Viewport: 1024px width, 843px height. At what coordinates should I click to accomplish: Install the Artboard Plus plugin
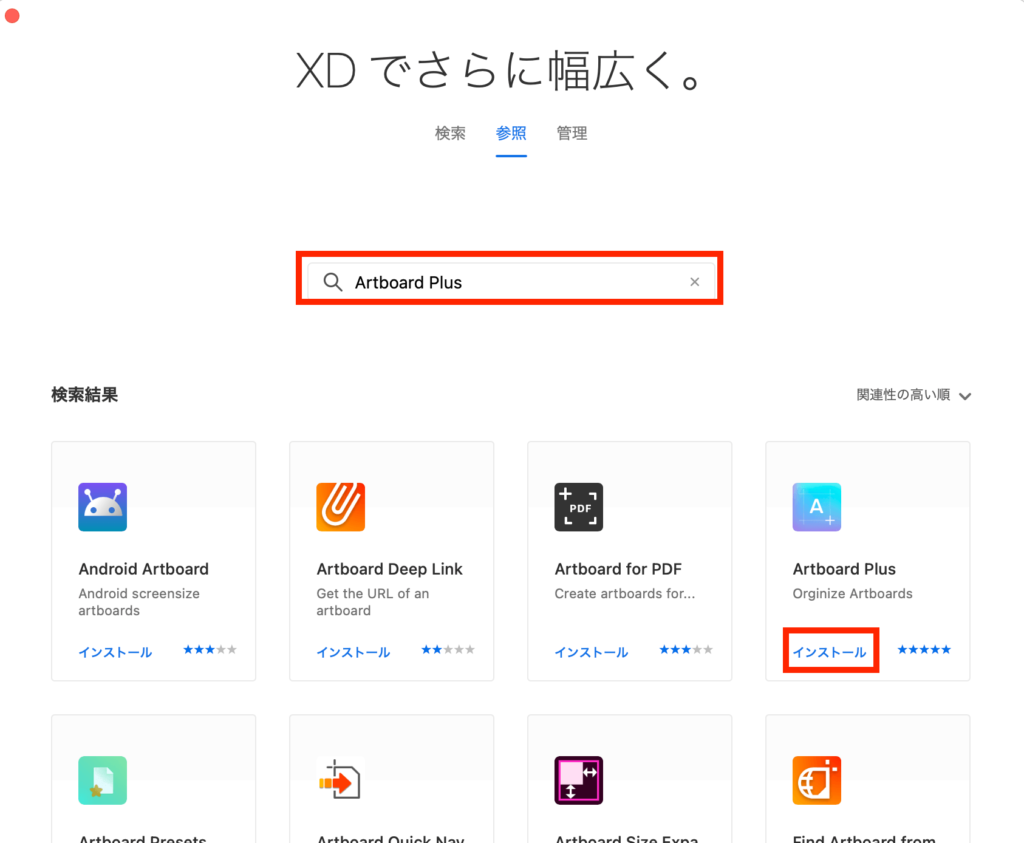tap(829, 652)
